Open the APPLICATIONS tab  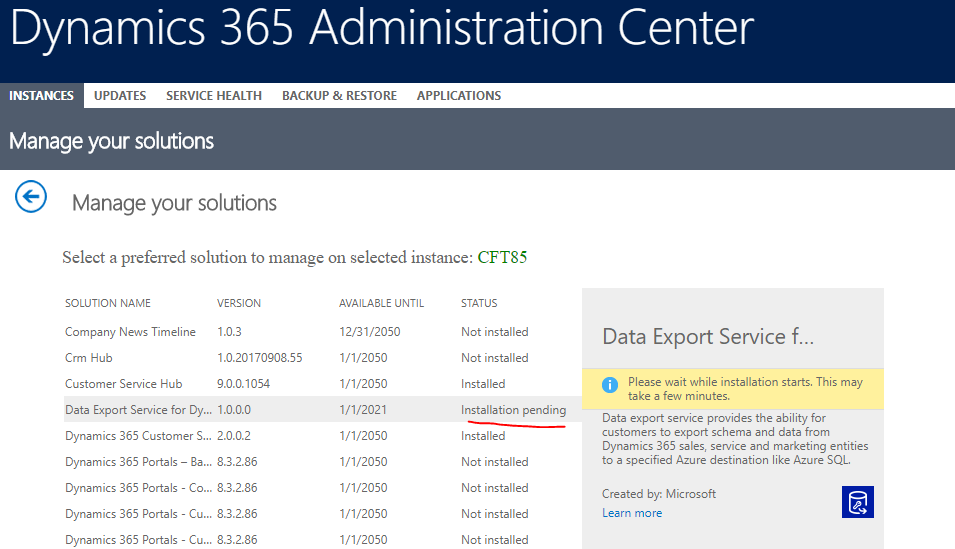point(459,96)
